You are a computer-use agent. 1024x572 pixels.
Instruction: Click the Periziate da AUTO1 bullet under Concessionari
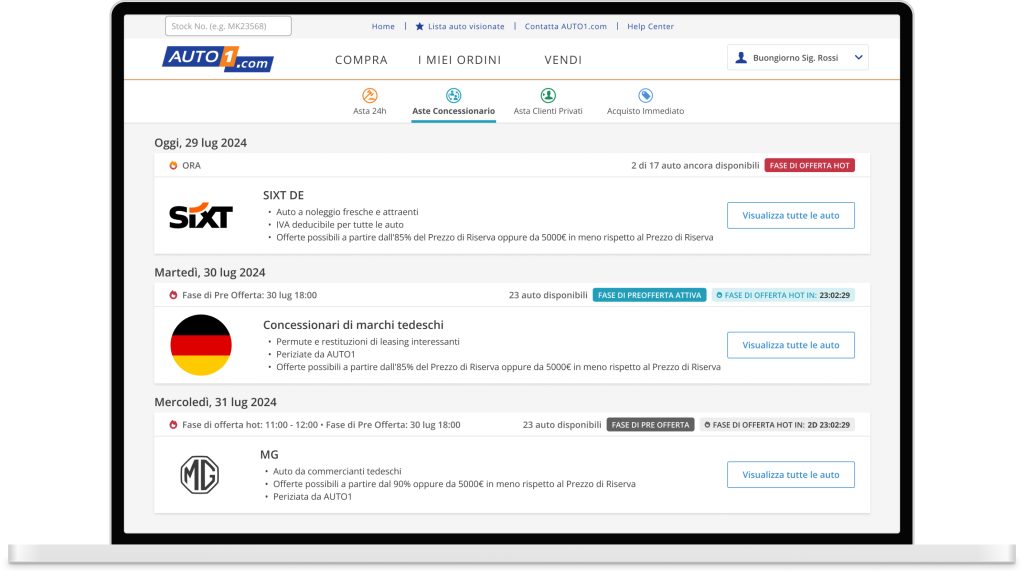point(315,354)
